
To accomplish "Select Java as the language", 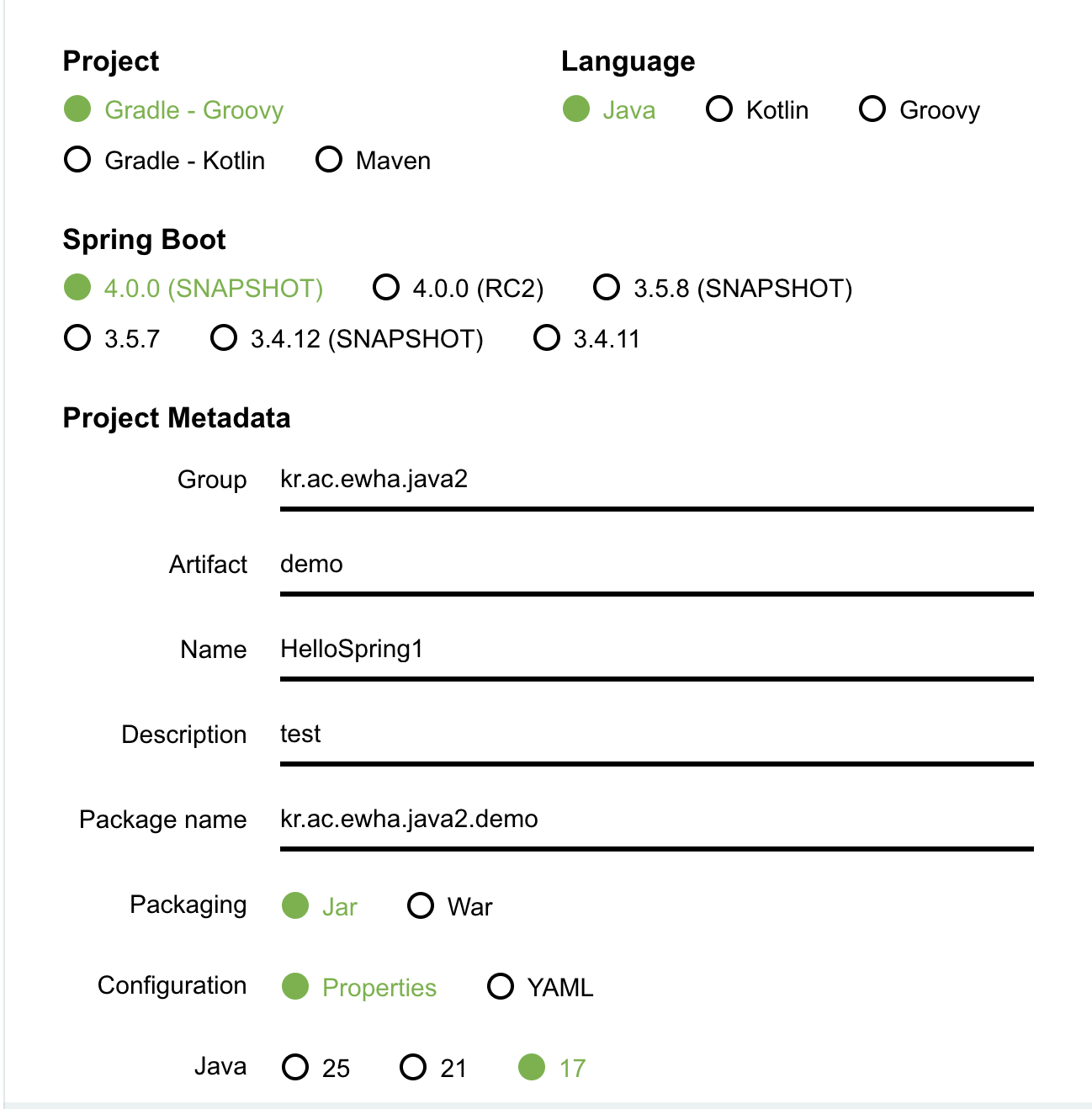I will (576, 109).
